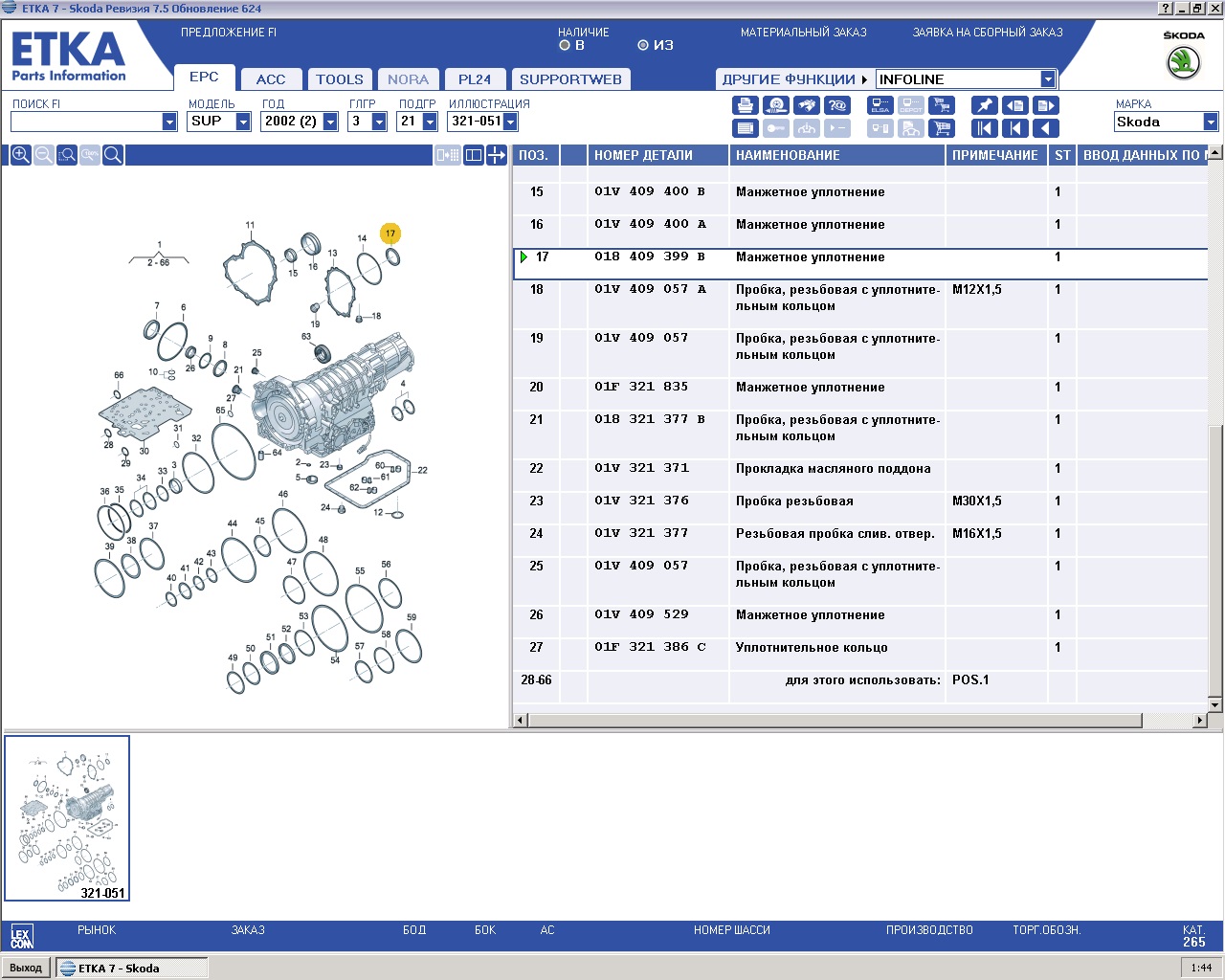The width and height of the screenshot is (1225, 980).
Task: Click ПРЕДЛОЖЕНИЕ FI label
Action: coord(229,33)
